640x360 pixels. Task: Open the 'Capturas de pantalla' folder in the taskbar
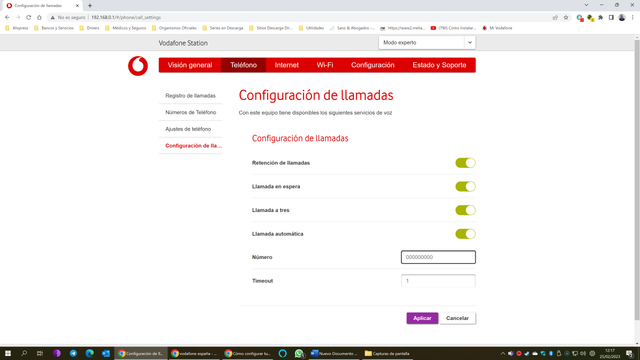point(387,353)
